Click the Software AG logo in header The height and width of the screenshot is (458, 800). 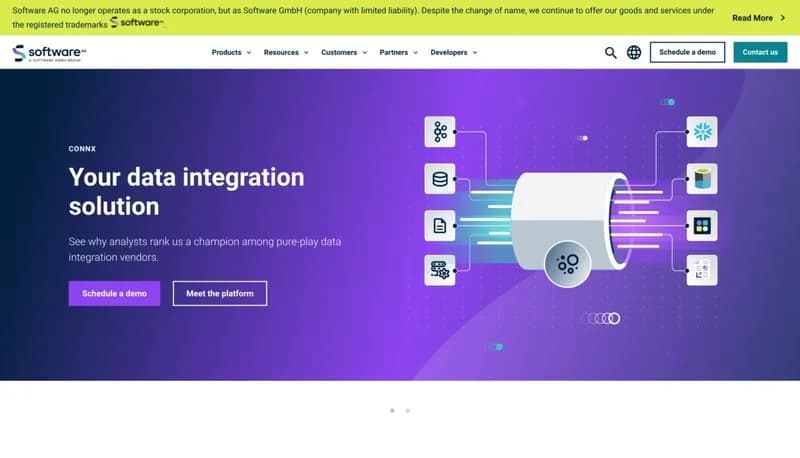pos(49,53)
